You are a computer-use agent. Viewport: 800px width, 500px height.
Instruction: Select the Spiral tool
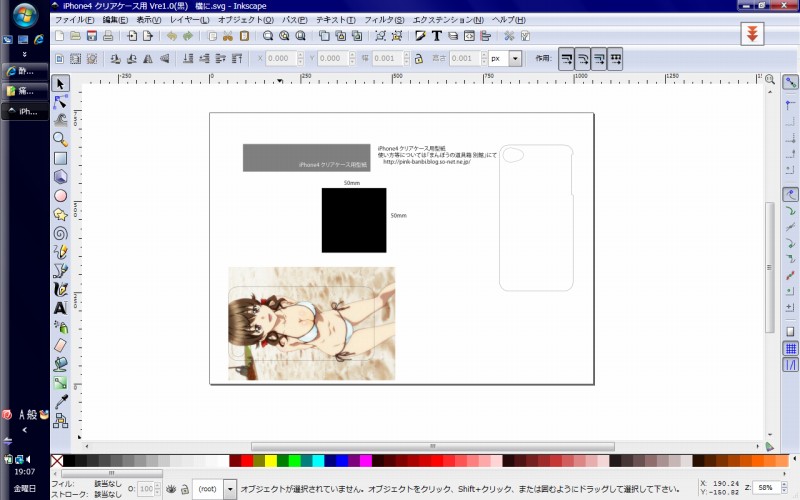60,233
